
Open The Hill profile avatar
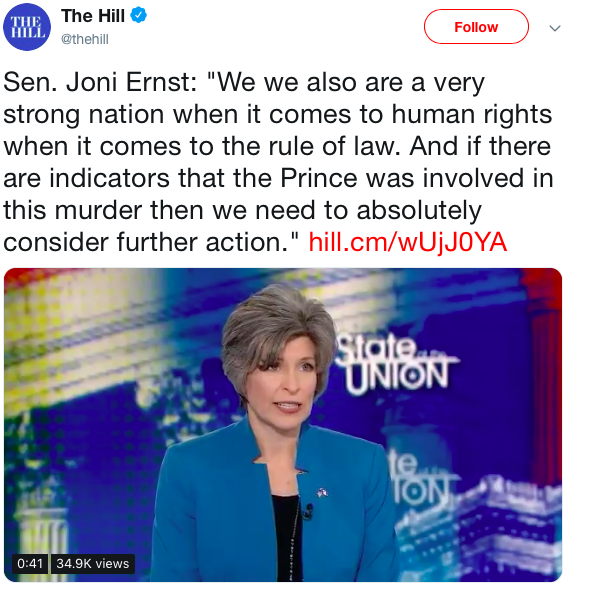tap(27, 27)
